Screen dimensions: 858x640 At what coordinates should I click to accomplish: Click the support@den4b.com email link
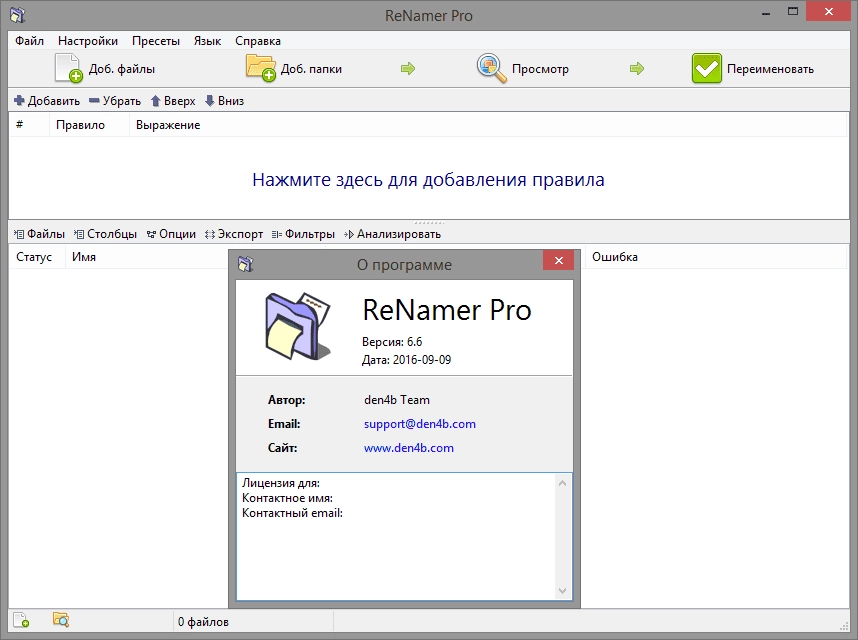pyautogui.click(x=420, y=424)
